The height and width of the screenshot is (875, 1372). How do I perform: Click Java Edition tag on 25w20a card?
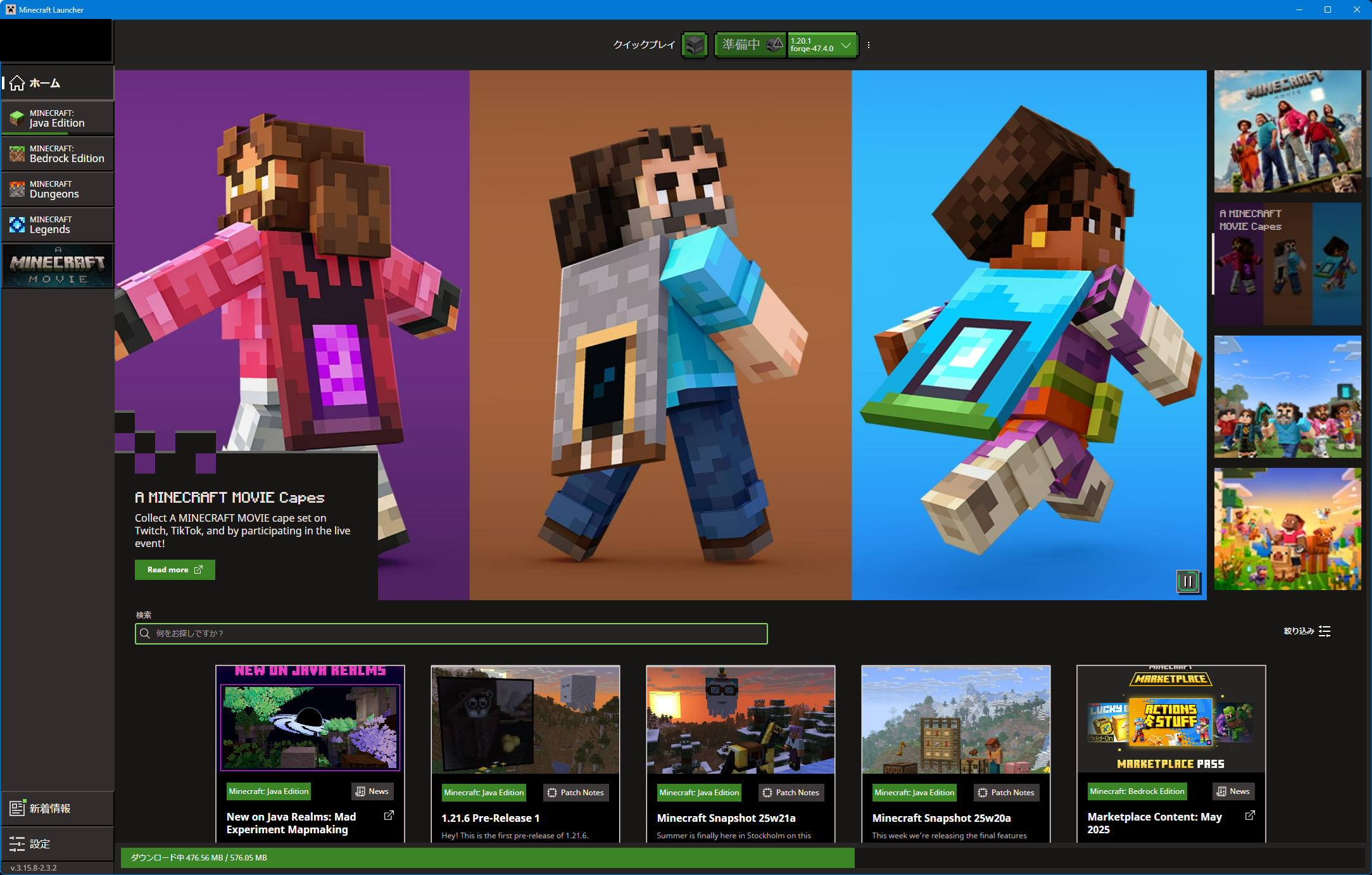pos(914,793)
